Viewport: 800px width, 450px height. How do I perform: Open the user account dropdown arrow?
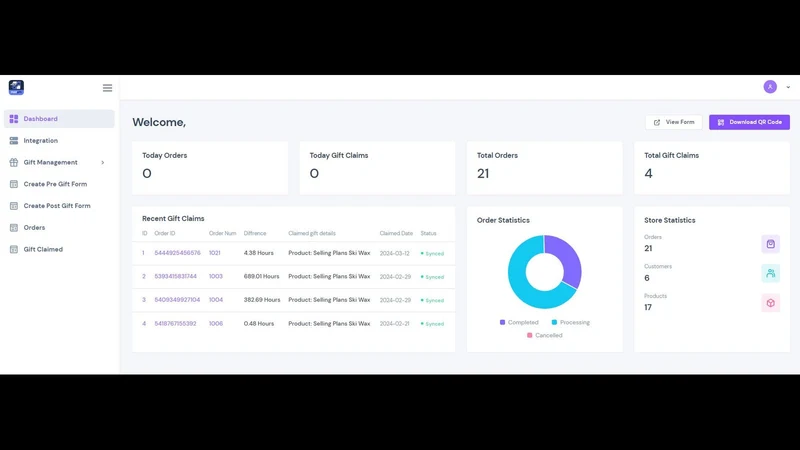tap(788, 87)
